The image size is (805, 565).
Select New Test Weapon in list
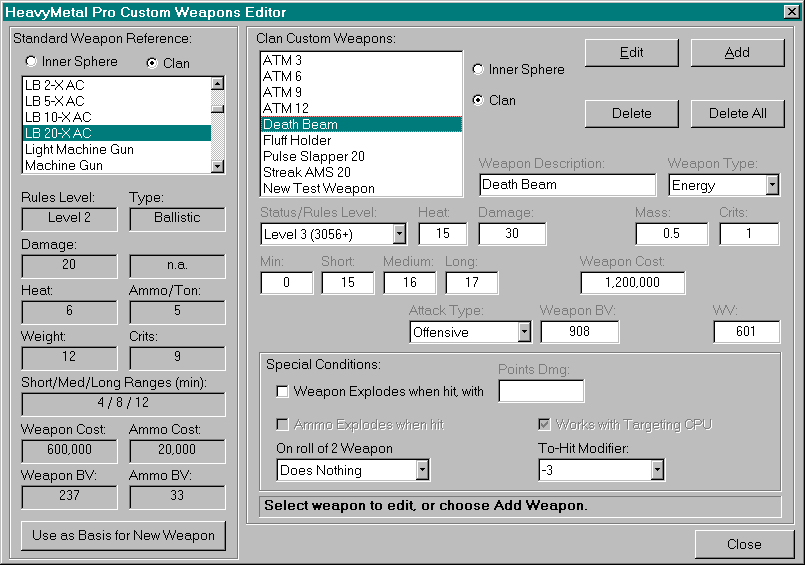click(361, 188)
